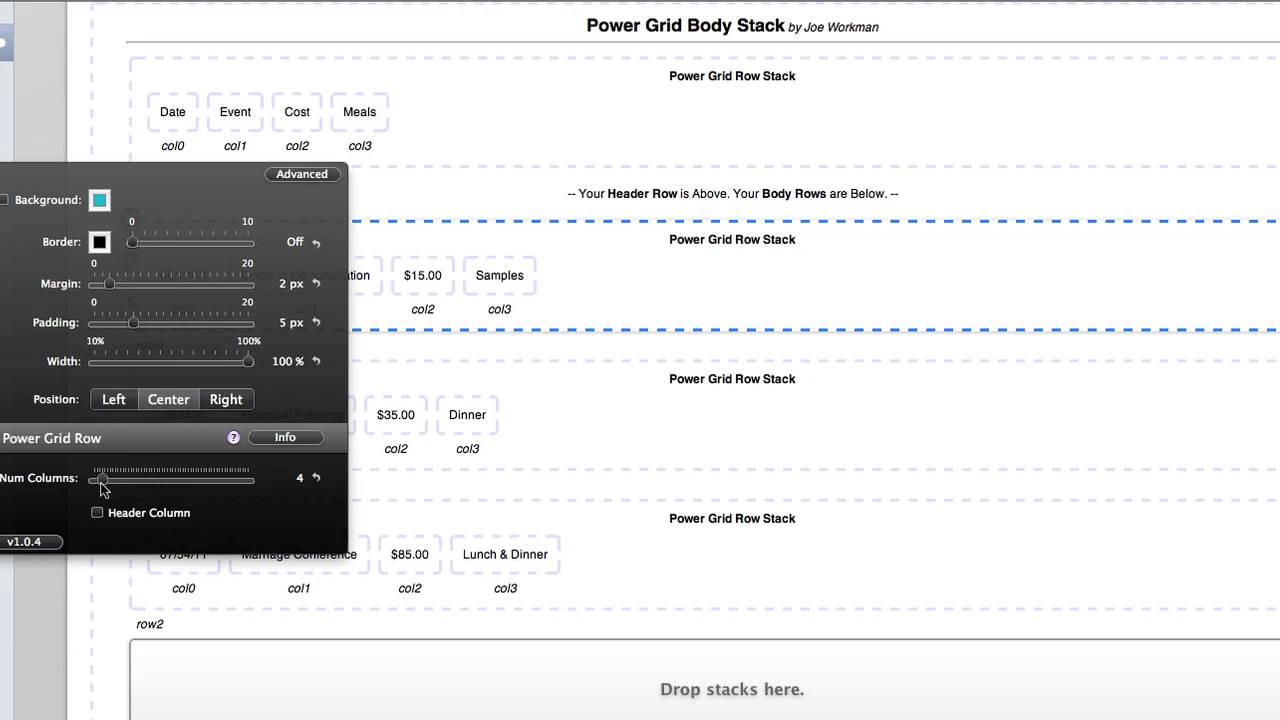Click the Margin slider handle
1280x720 pixels.
pyautogui.click(x=109, y=284)
